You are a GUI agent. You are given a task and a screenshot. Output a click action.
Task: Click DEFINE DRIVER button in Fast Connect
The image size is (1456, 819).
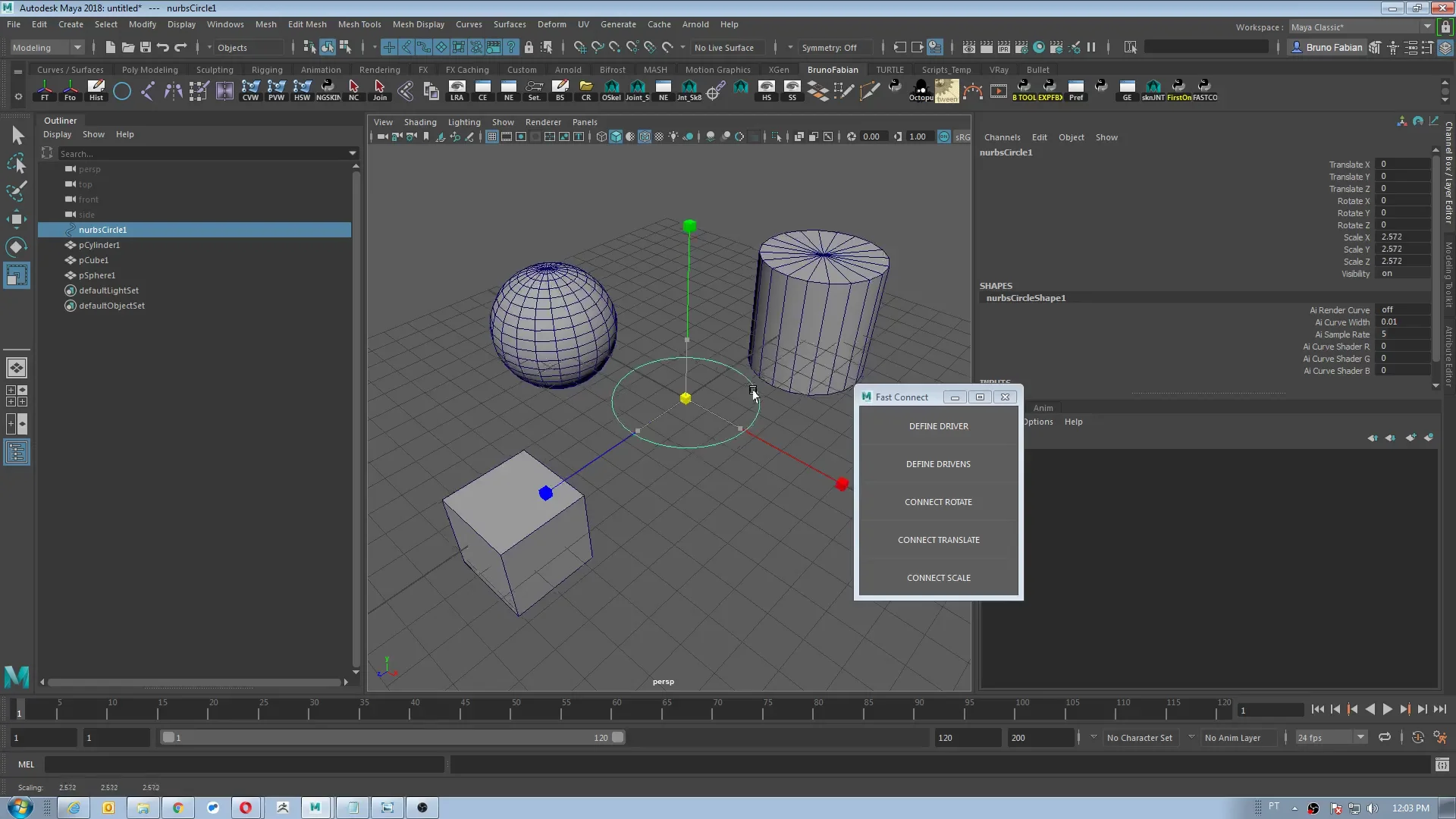tap(938, 425)
